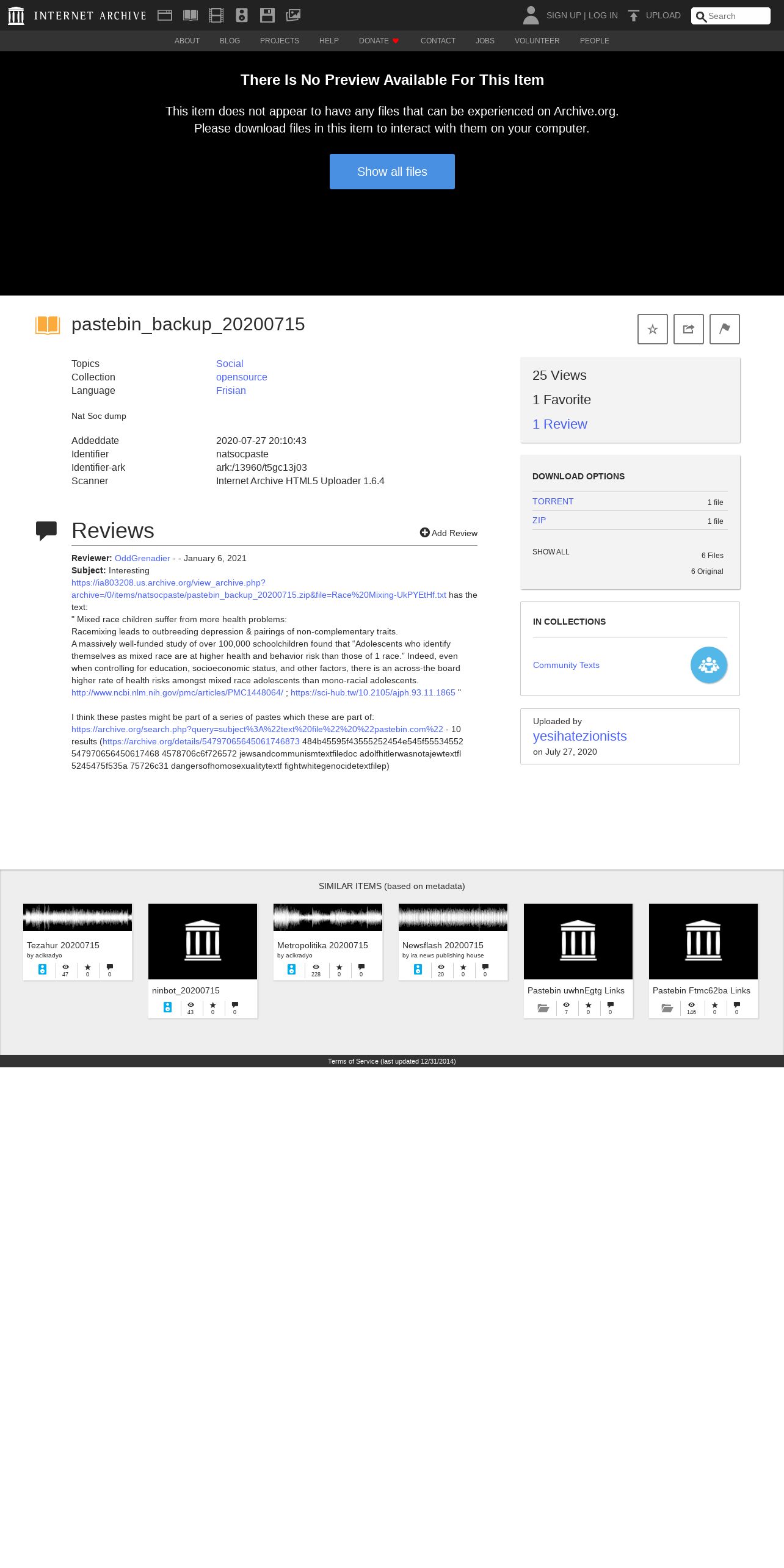Open the Texts book icon in header

[x=191, y=15]
